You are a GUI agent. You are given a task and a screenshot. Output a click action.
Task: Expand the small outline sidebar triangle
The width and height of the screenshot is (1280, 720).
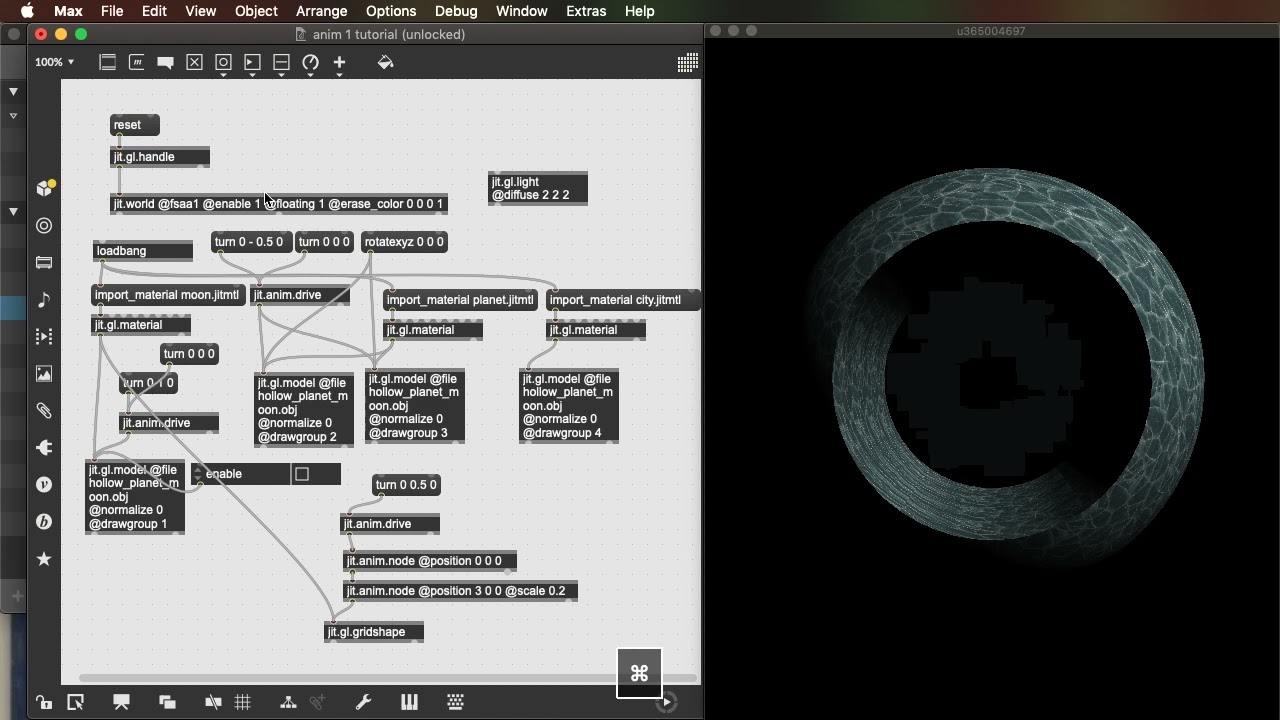point(13,116)
